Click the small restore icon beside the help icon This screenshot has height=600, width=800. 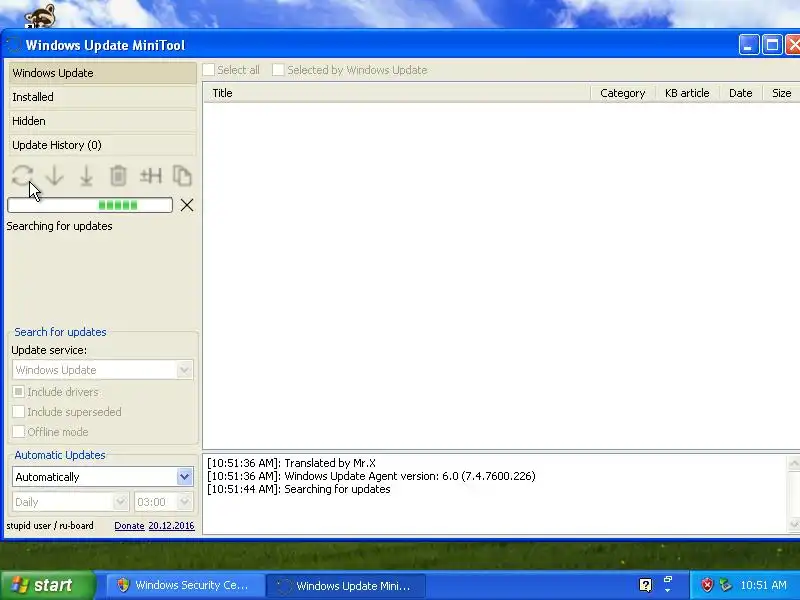coord(667,580)
